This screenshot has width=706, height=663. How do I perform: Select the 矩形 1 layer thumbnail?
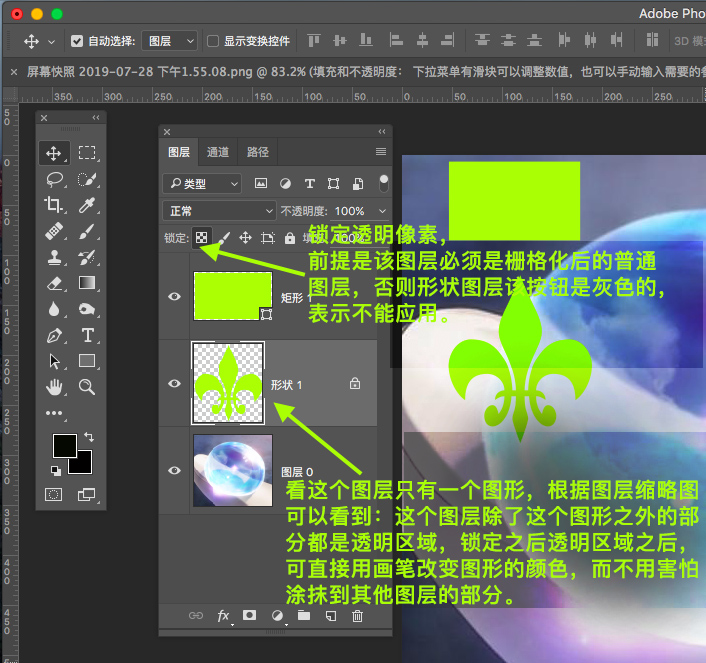[x=233, y=296]
